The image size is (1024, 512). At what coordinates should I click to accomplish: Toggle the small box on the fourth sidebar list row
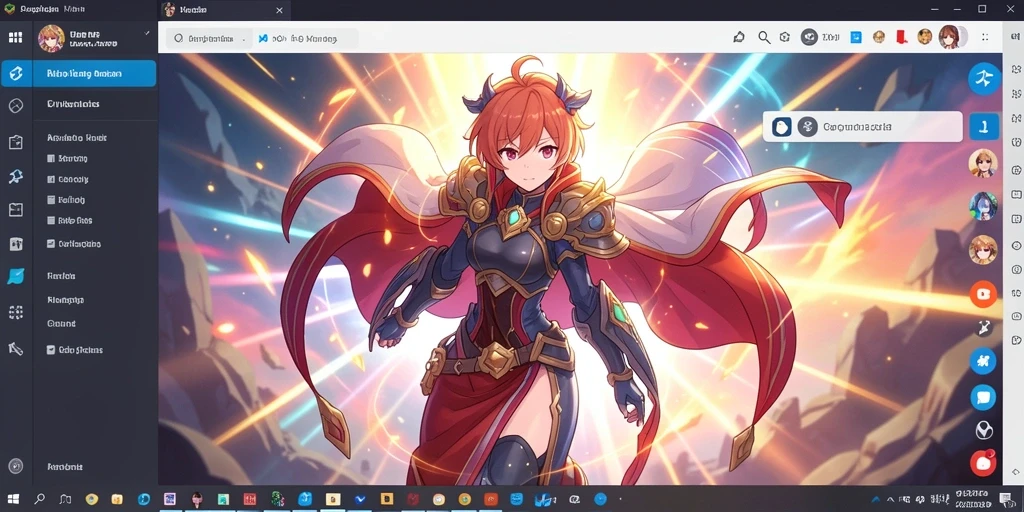(x=51, y=221)
